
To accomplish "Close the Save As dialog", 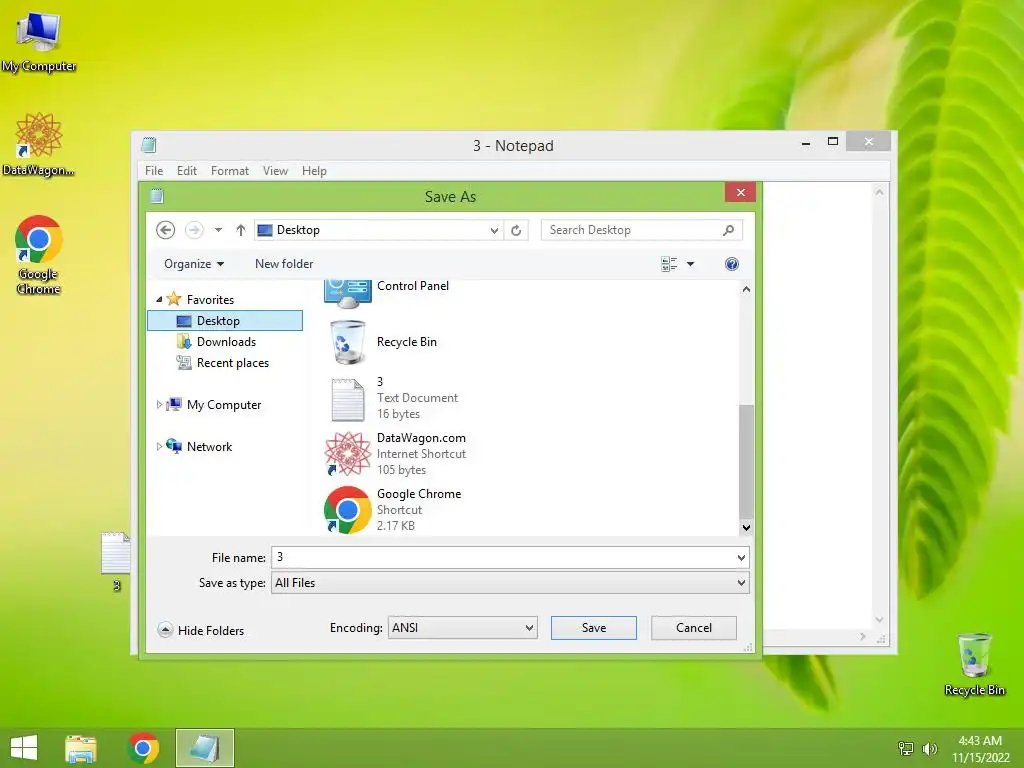I will click(741, 192).
